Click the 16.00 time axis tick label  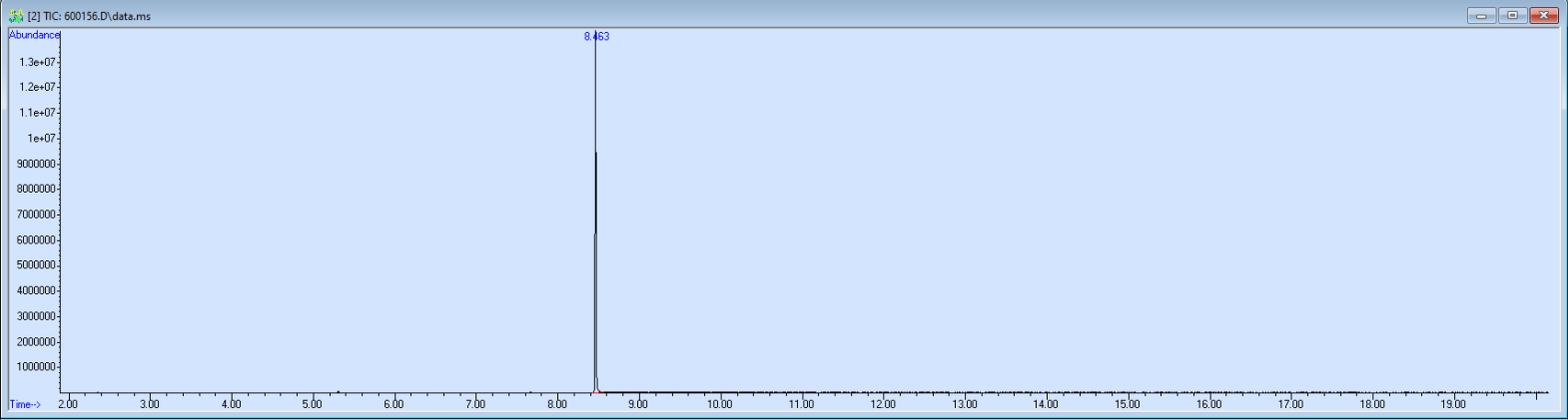tap(1209, 404)
